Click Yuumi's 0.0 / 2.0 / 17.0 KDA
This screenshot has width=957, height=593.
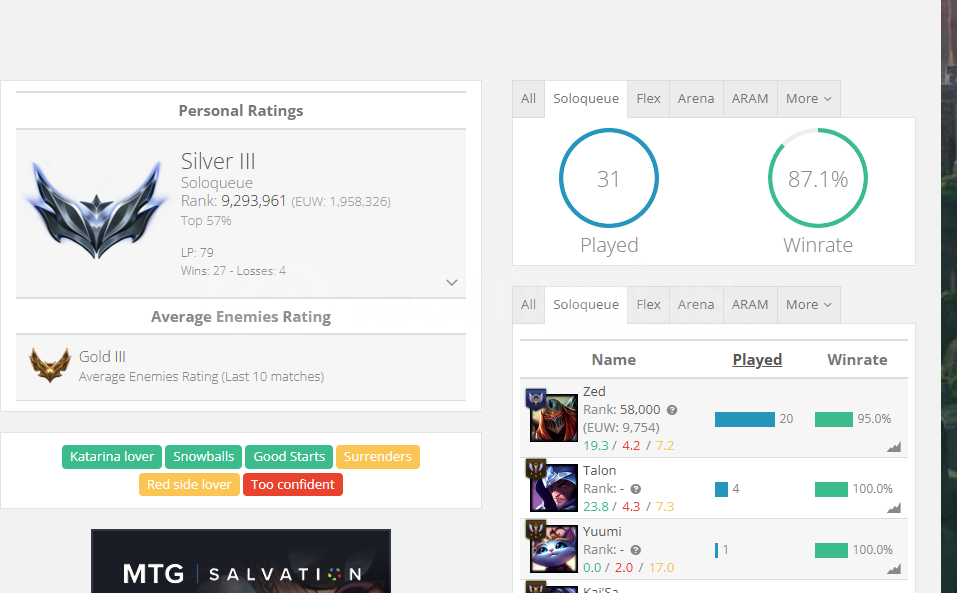629,568
